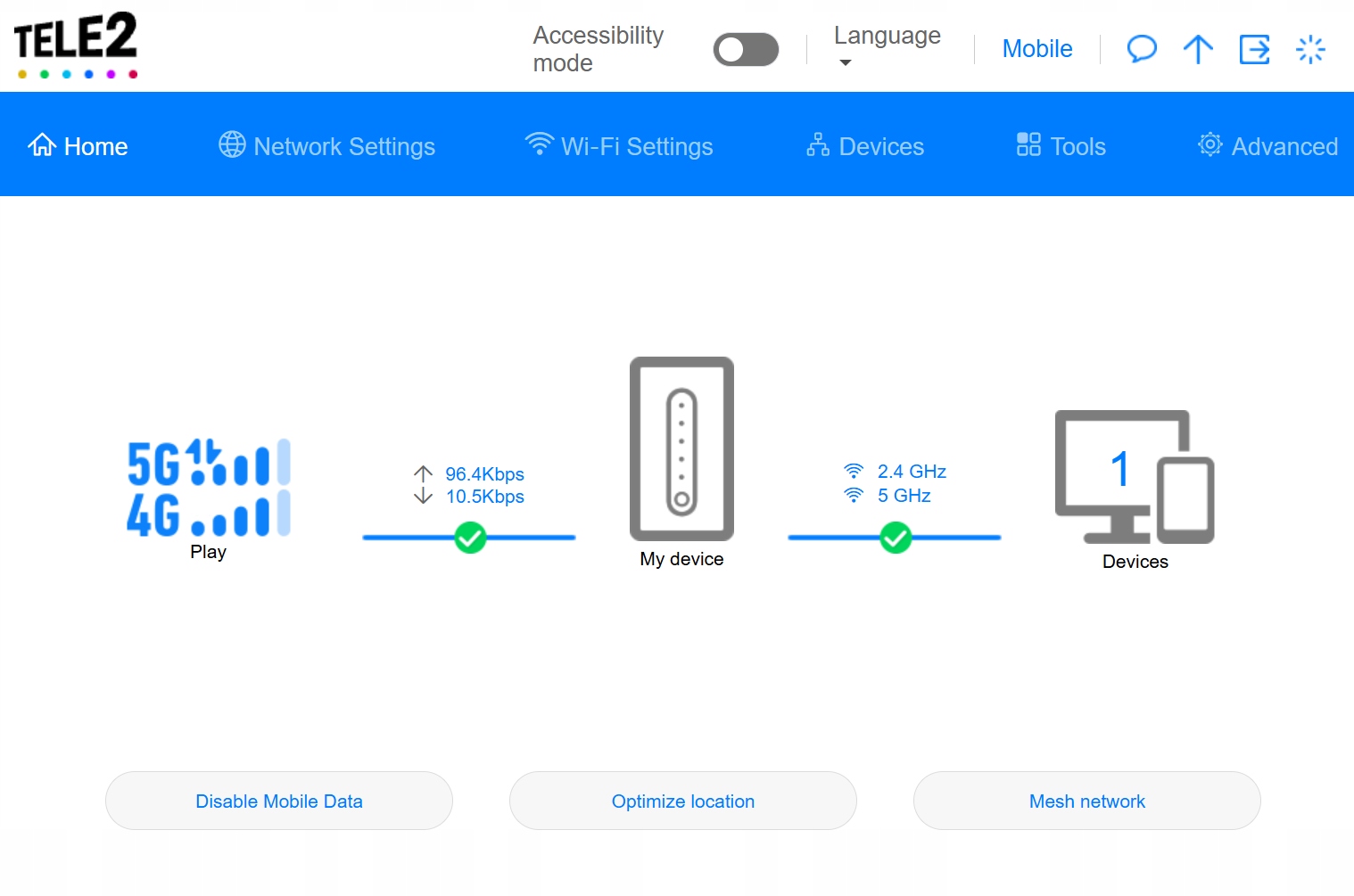Open the Advanced settings tab
The width and height of the screenshot is (1354, 896).
coord(1267,146)
